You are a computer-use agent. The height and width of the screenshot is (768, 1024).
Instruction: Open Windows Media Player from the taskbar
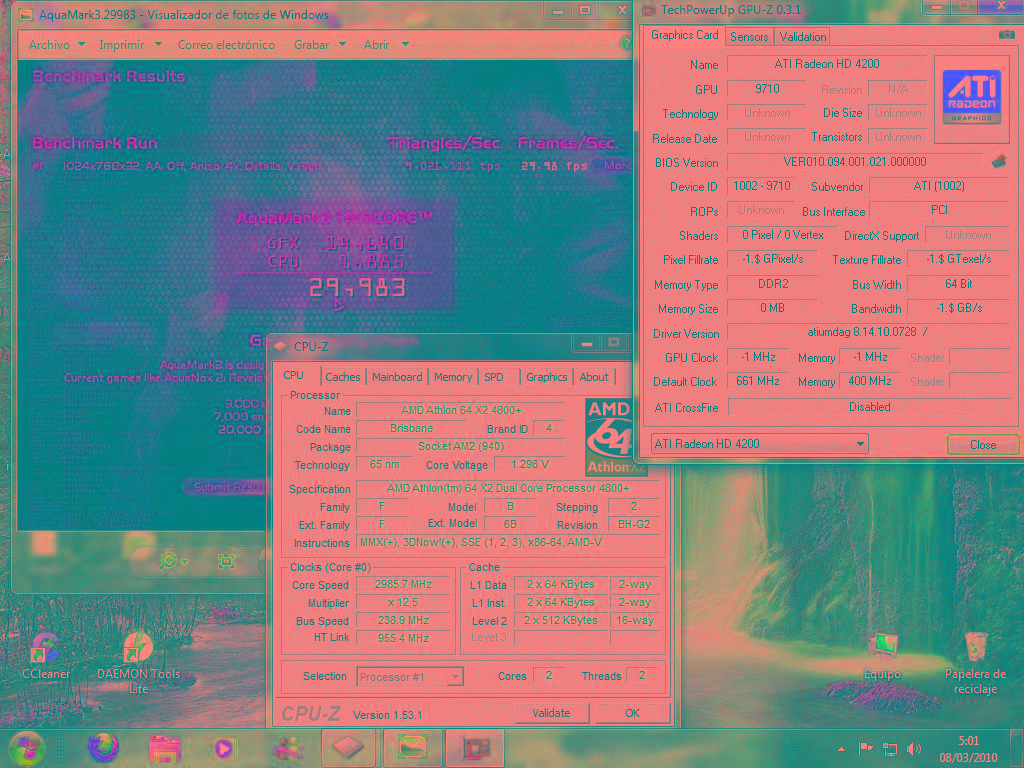click(224, 749)
